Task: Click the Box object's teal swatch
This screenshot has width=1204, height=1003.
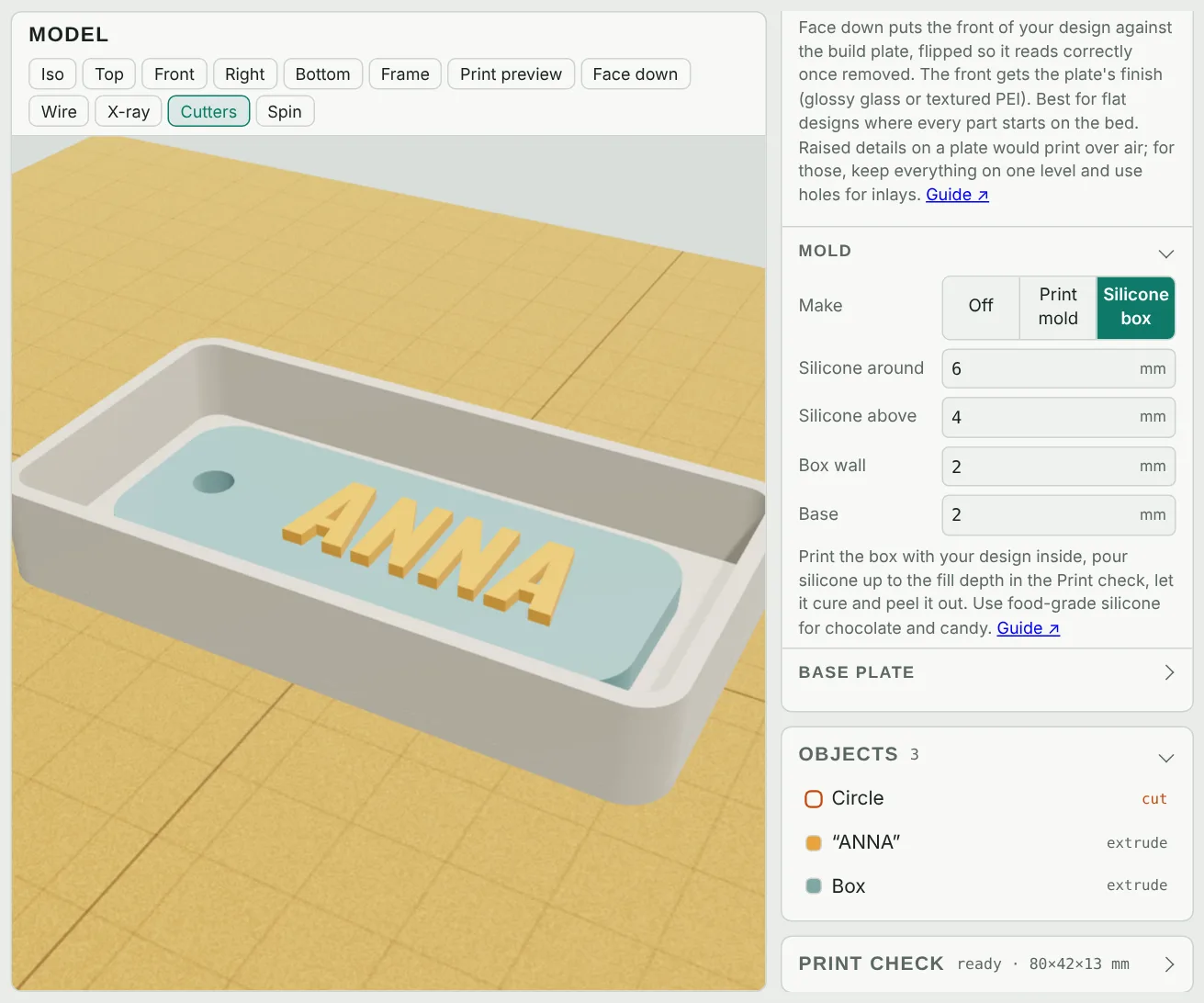Action: [x=814, y=886]
